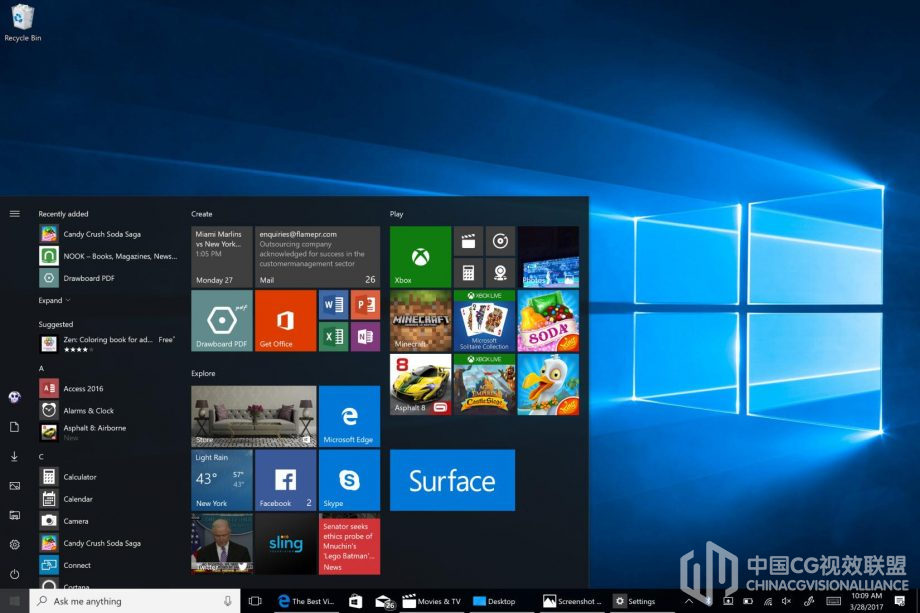Open the battery tray icon
This screenshot has height=613, width=920.
pyautogui.click(x=748, y=601)
